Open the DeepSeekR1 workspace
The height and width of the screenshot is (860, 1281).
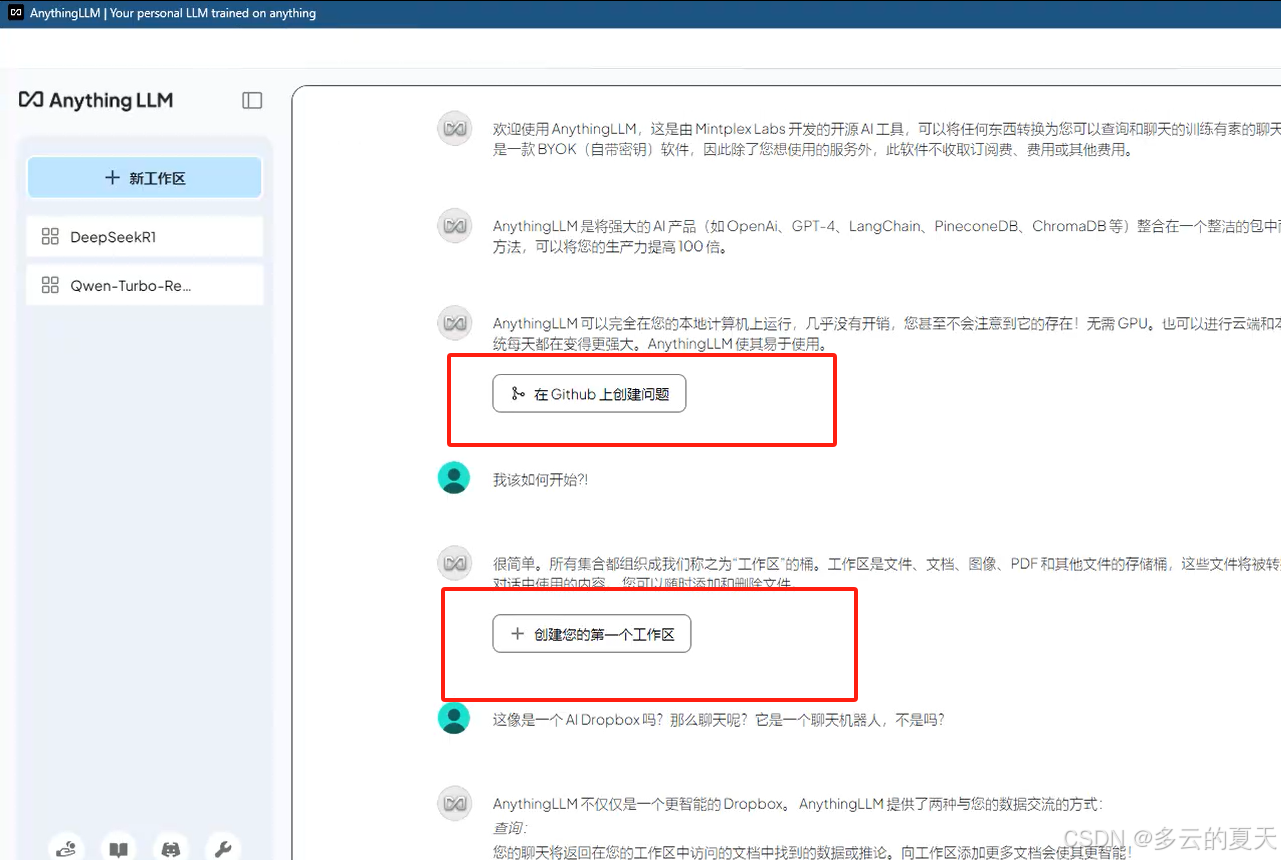(144, 237)
